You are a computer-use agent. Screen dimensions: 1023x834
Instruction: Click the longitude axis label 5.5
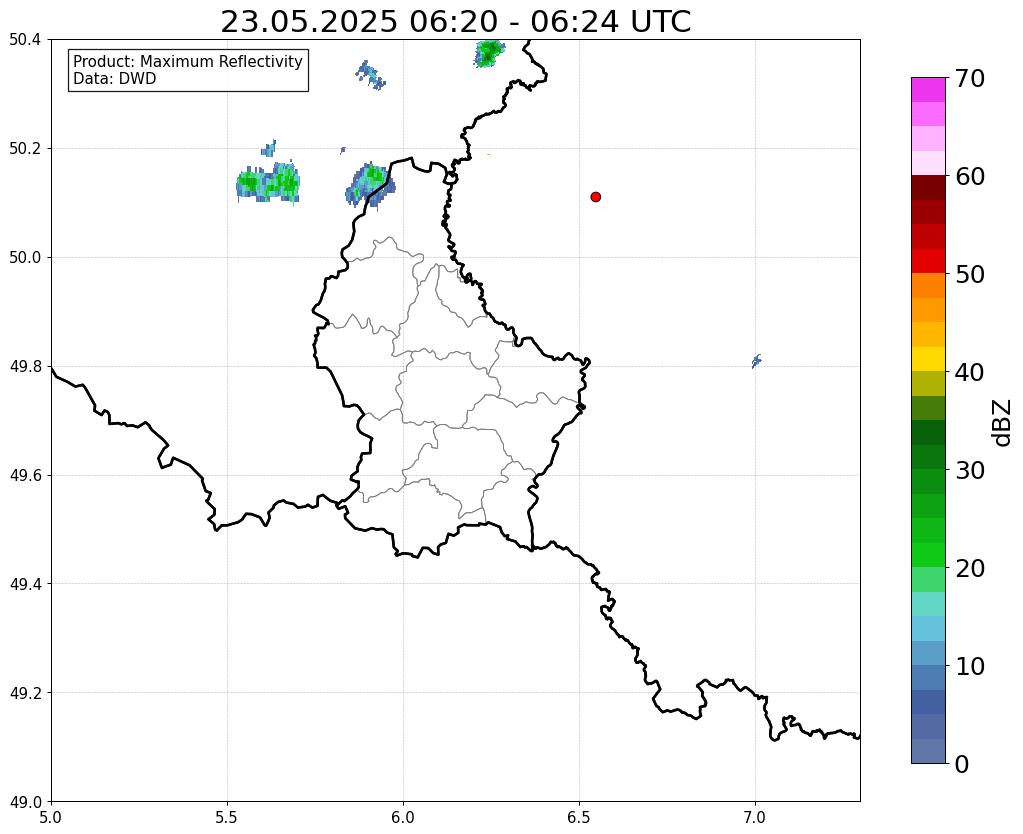tap(227, 817)
